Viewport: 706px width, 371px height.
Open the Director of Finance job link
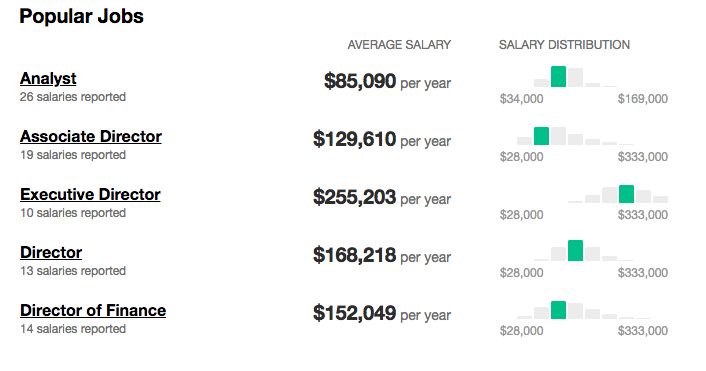(x=93, y=311)
